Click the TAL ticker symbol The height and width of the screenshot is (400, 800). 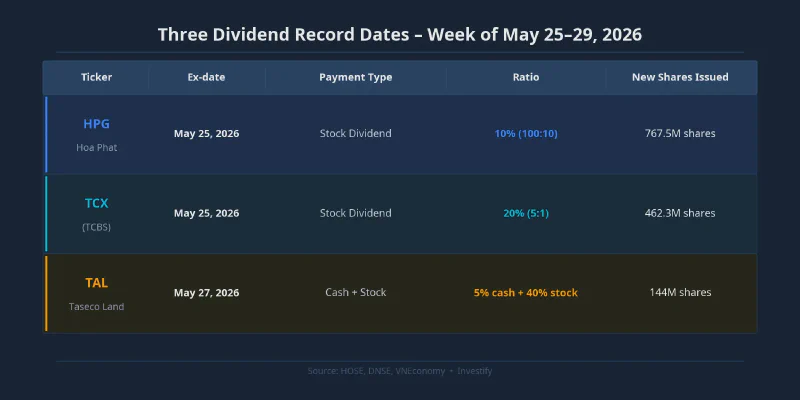click(96, 283)
